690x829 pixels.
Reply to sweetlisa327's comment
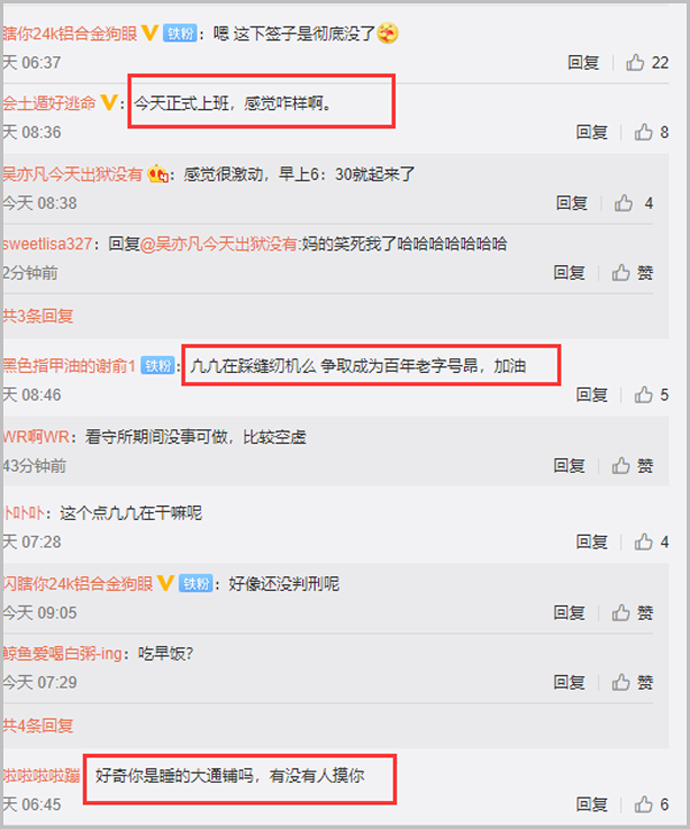[569, 273]
